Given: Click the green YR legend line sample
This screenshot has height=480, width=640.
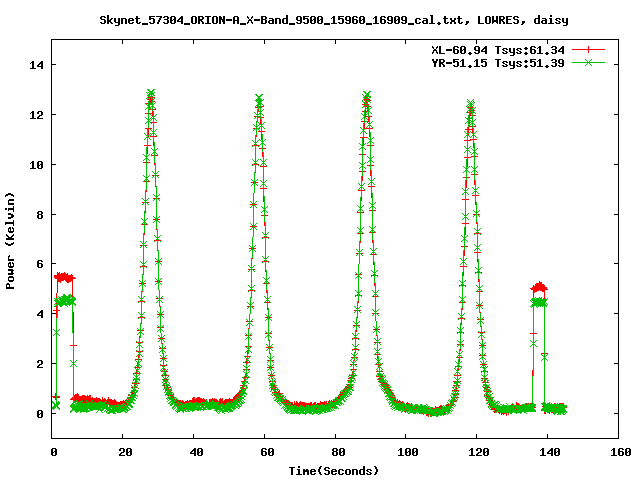Looking at the screenshot, I should click(x=588, y=62).
